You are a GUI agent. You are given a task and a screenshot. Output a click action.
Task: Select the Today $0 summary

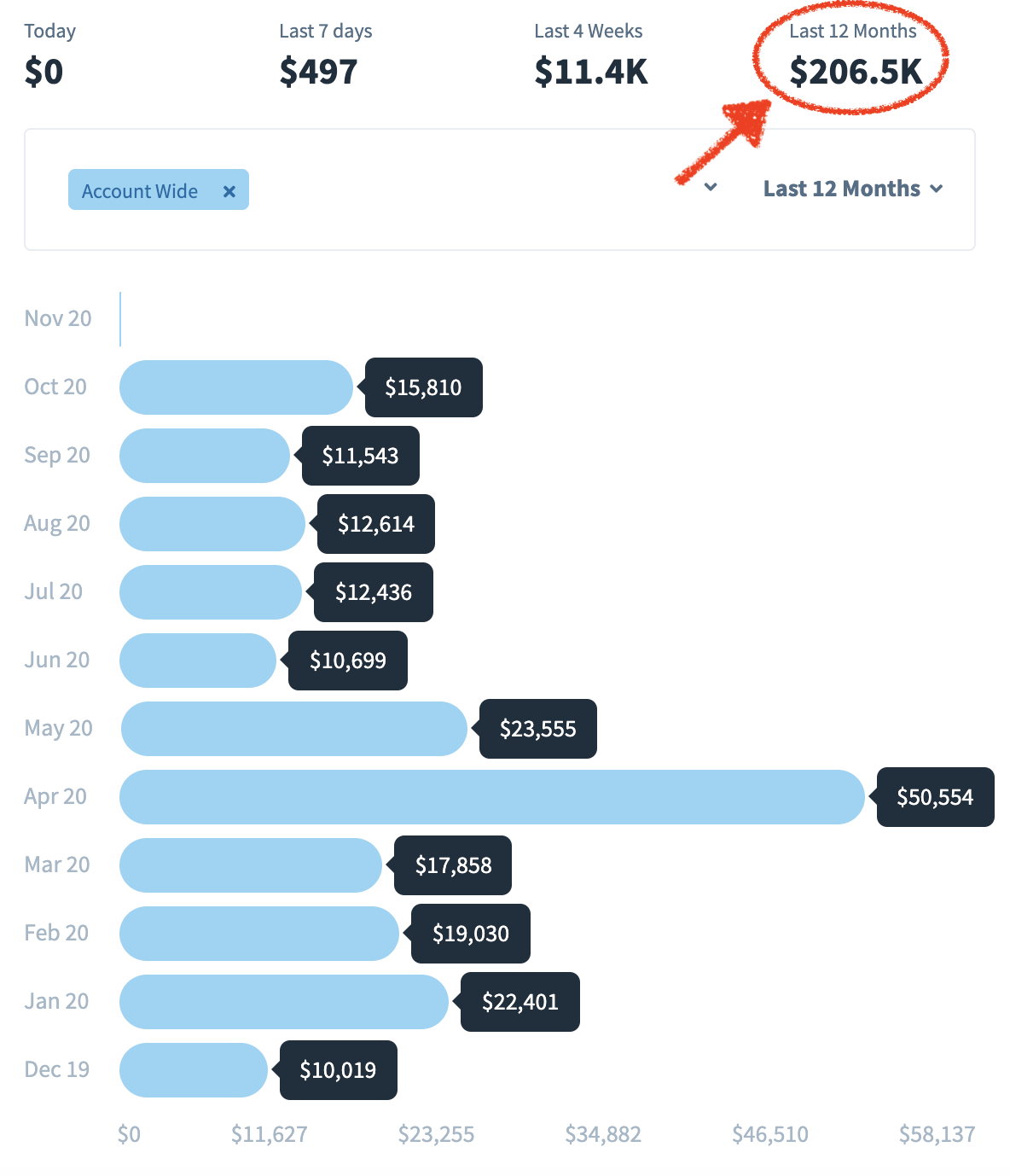[x=49, y=56]
